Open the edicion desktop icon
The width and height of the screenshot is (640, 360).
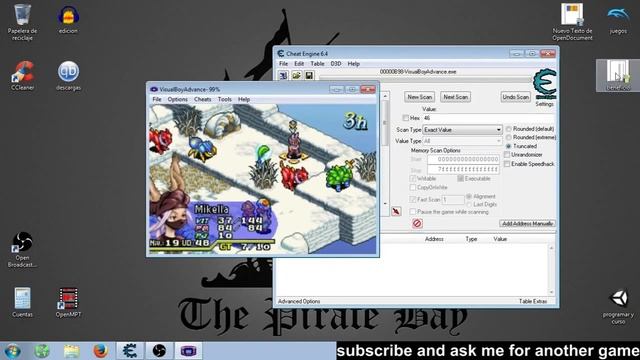[x=68, y=20]
